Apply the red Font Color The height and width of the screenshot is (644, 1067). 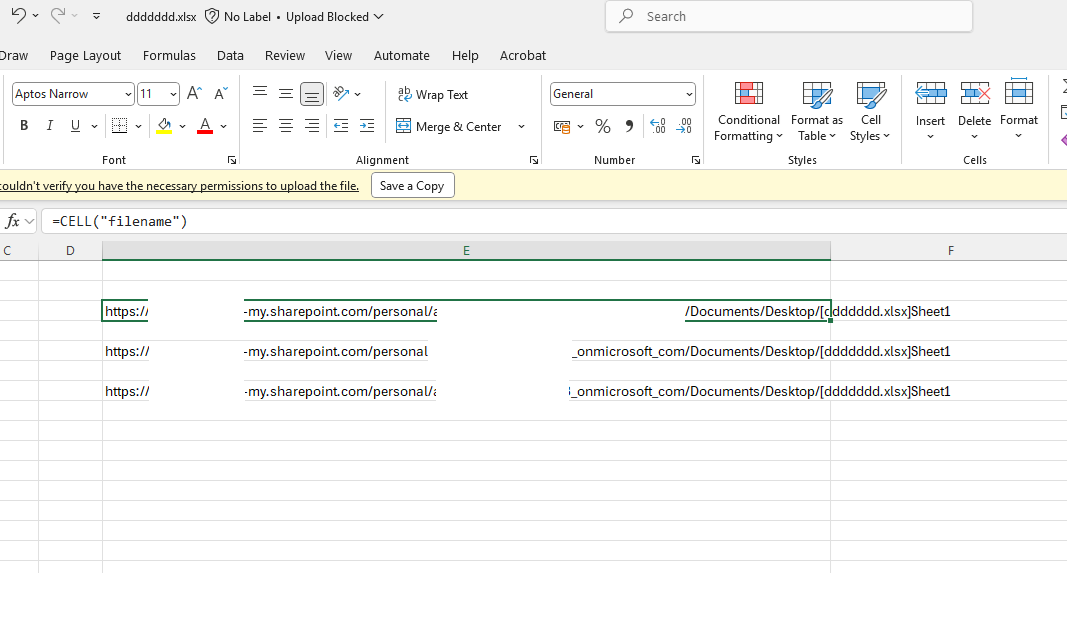205,125
